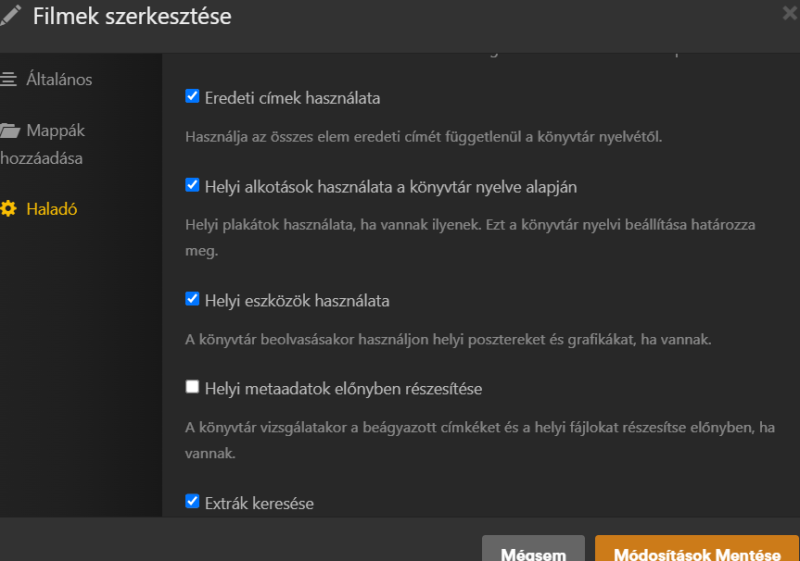This screenshot has height=561, width=800.
Task: Toggle Helyi eszközök használata checkbox
Action: (x=192, y=298)
